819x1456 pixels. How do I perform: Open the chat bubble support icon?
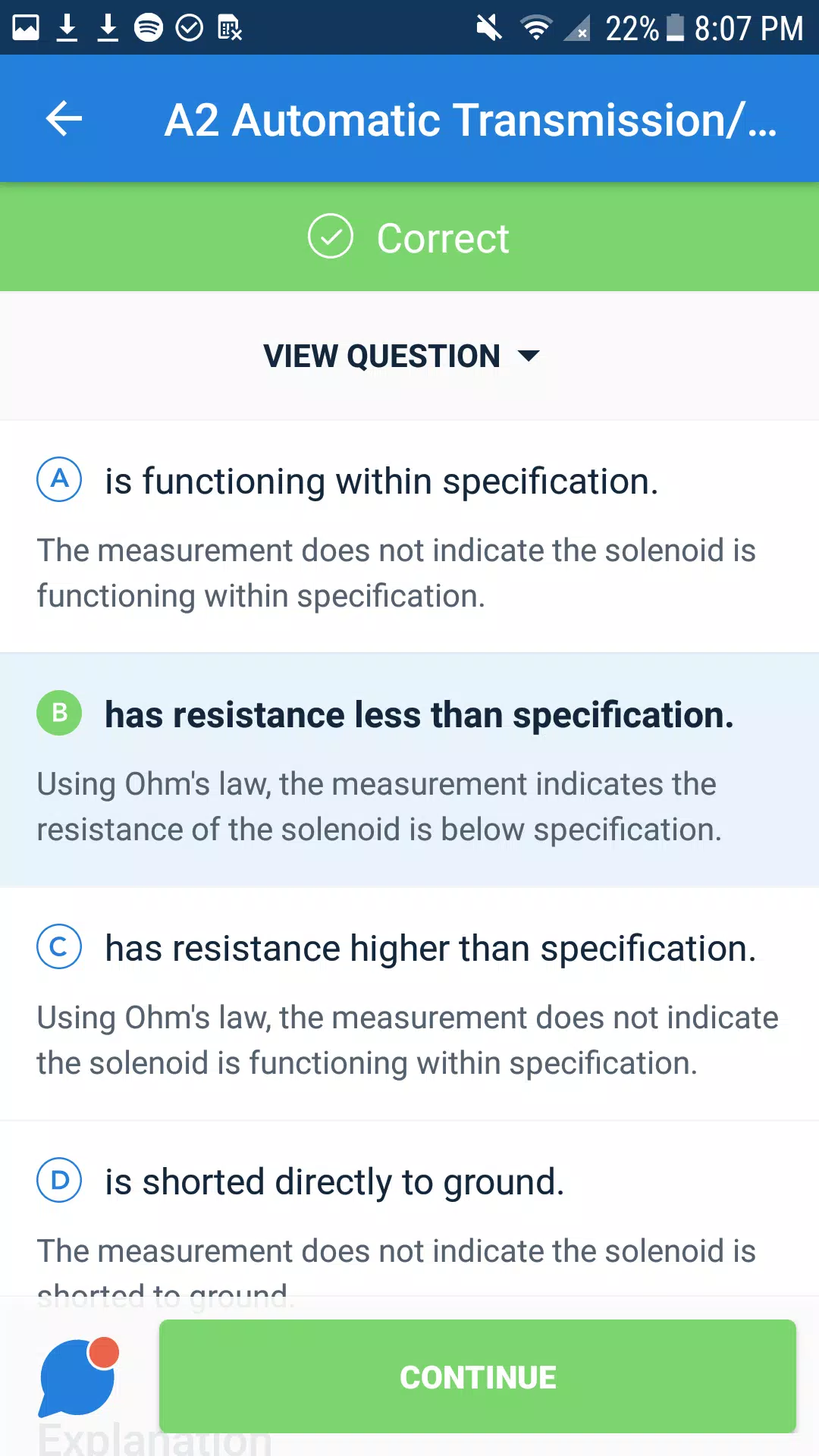coord(79,1376)
